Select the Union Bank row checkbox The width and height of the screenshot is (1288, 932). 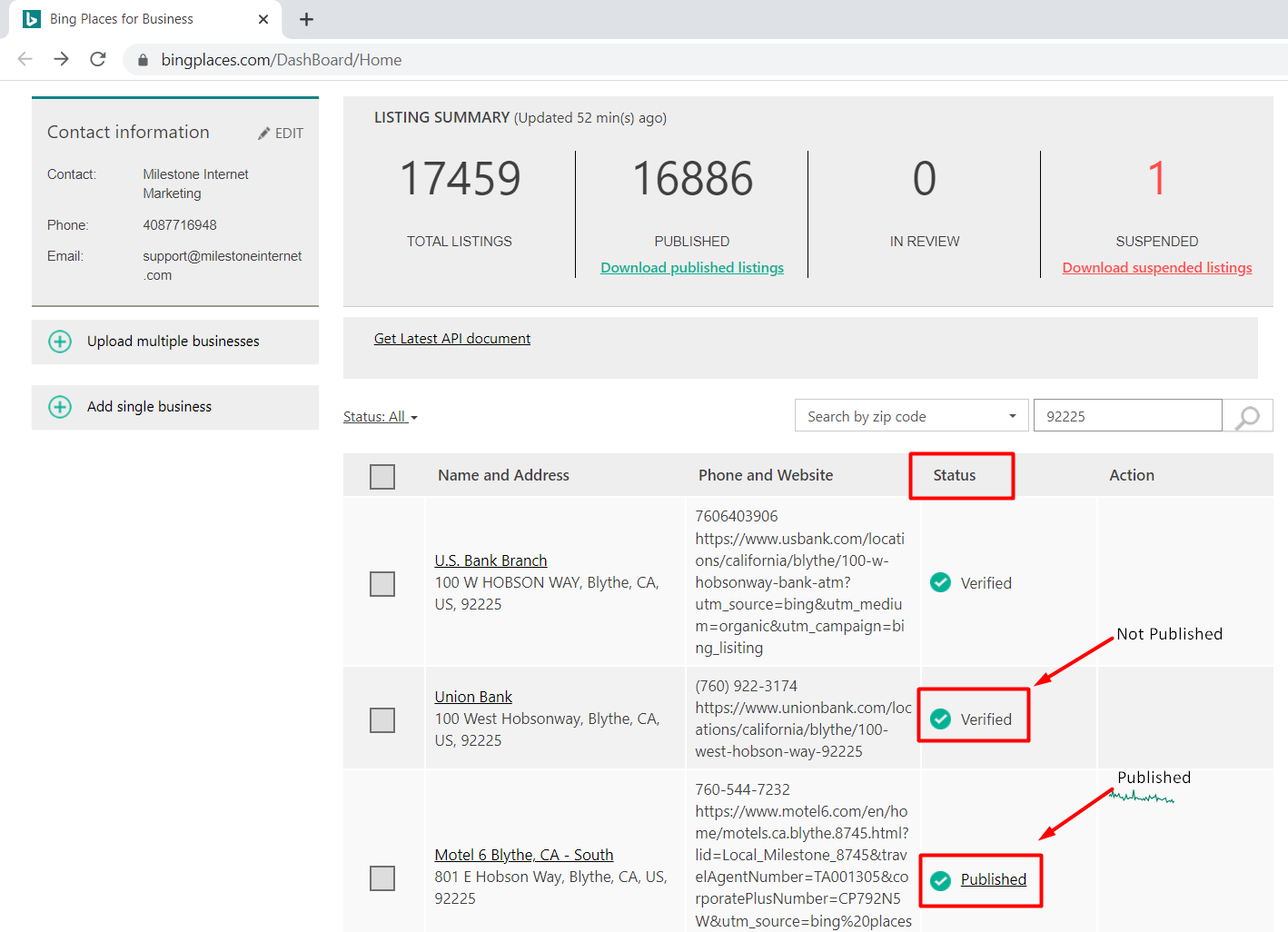pos(382,720)
